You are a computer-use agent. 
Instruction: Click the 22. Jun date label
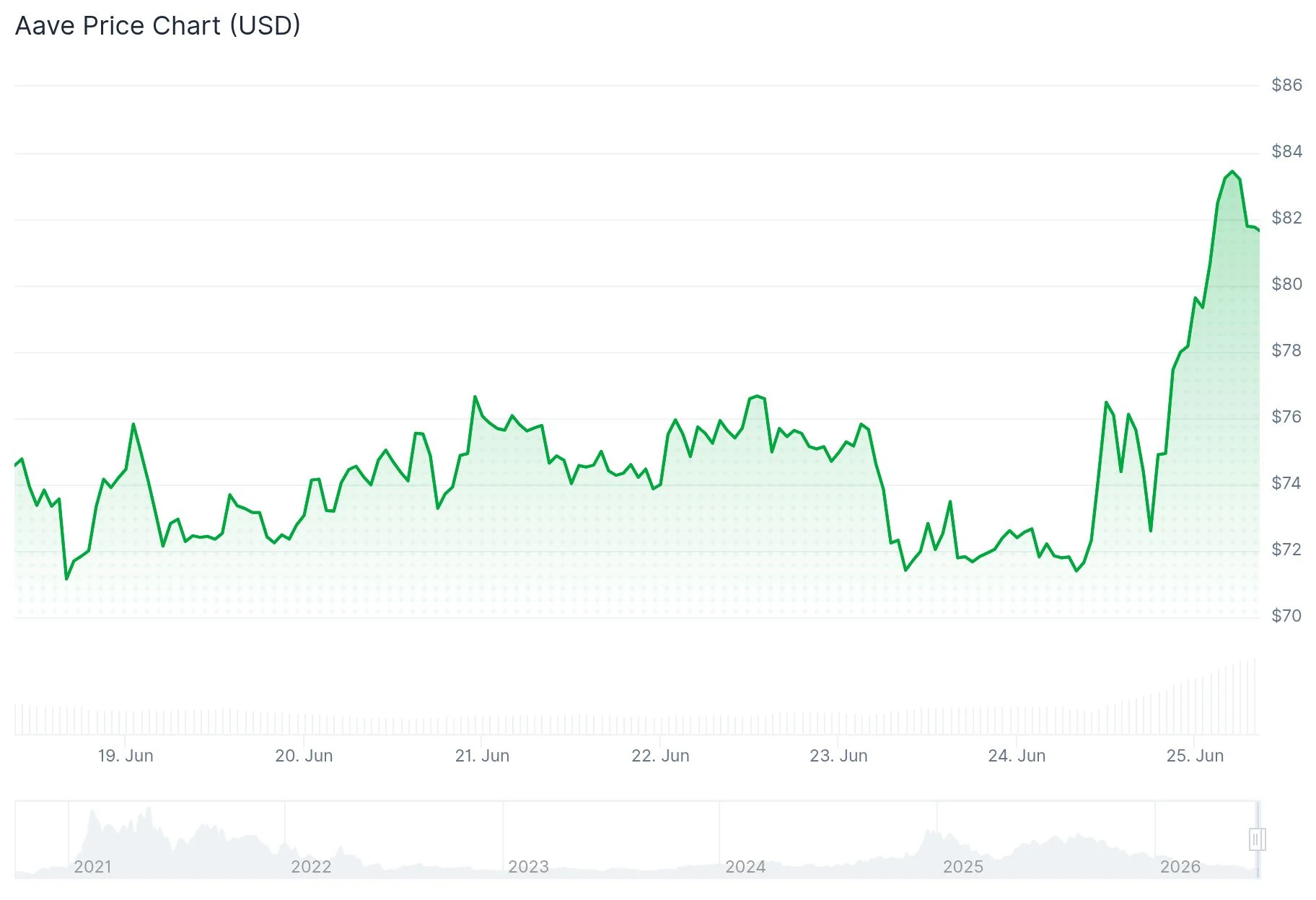660,756
